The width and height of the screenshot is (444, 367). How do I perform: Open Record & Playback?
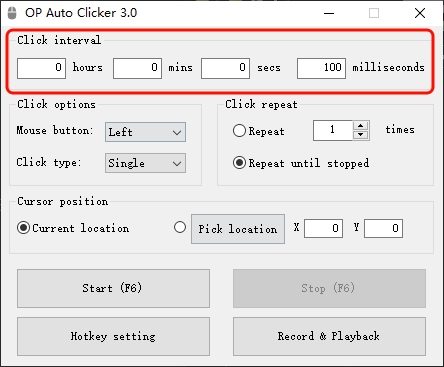coord(329,336)
